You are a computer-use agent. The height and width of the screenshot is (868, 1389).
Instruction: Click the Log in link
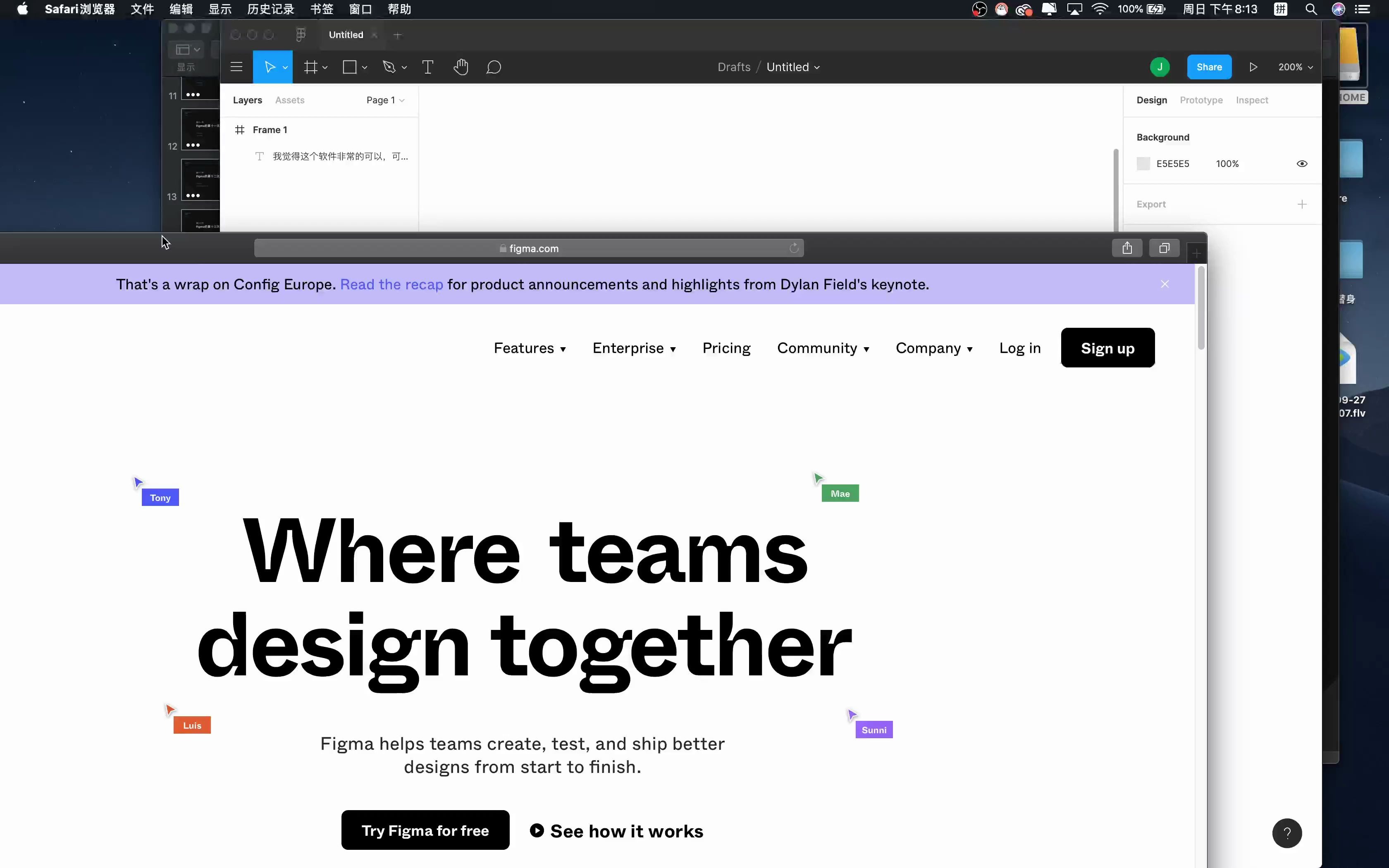tap(1019, 348)
